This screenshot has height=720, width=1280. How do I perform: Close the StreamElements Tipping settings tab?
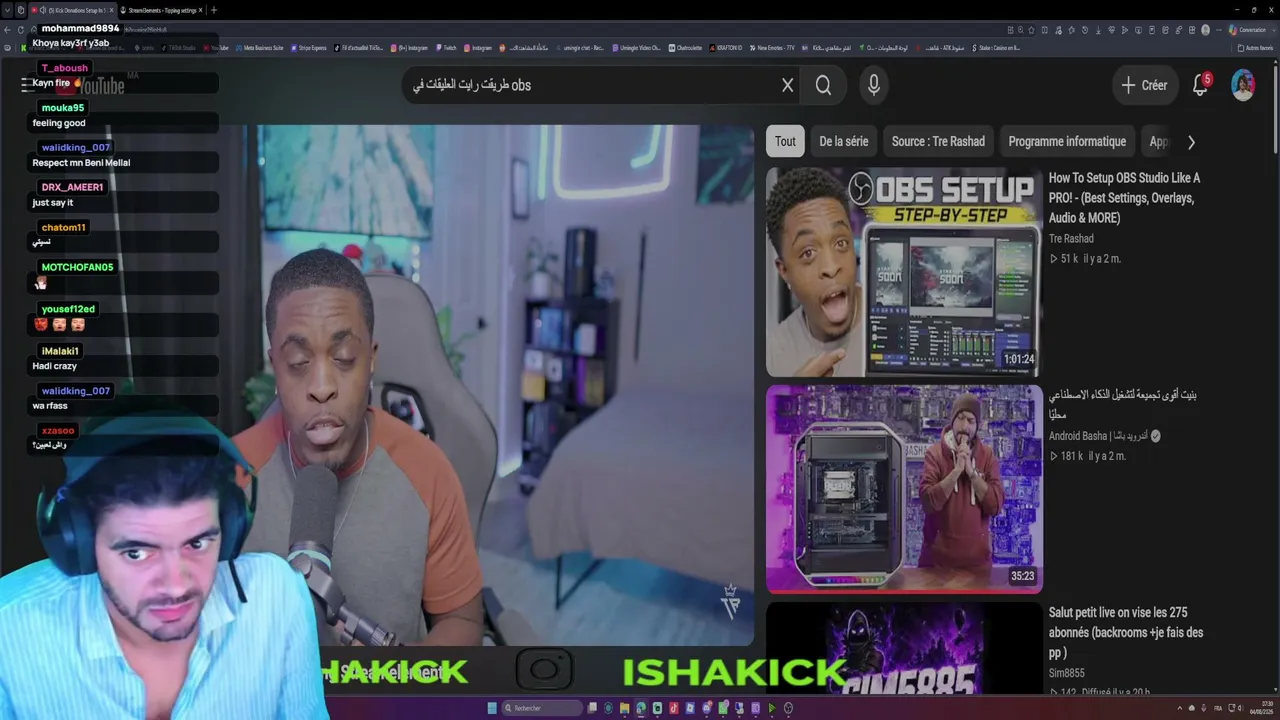[x=199, y=10]
